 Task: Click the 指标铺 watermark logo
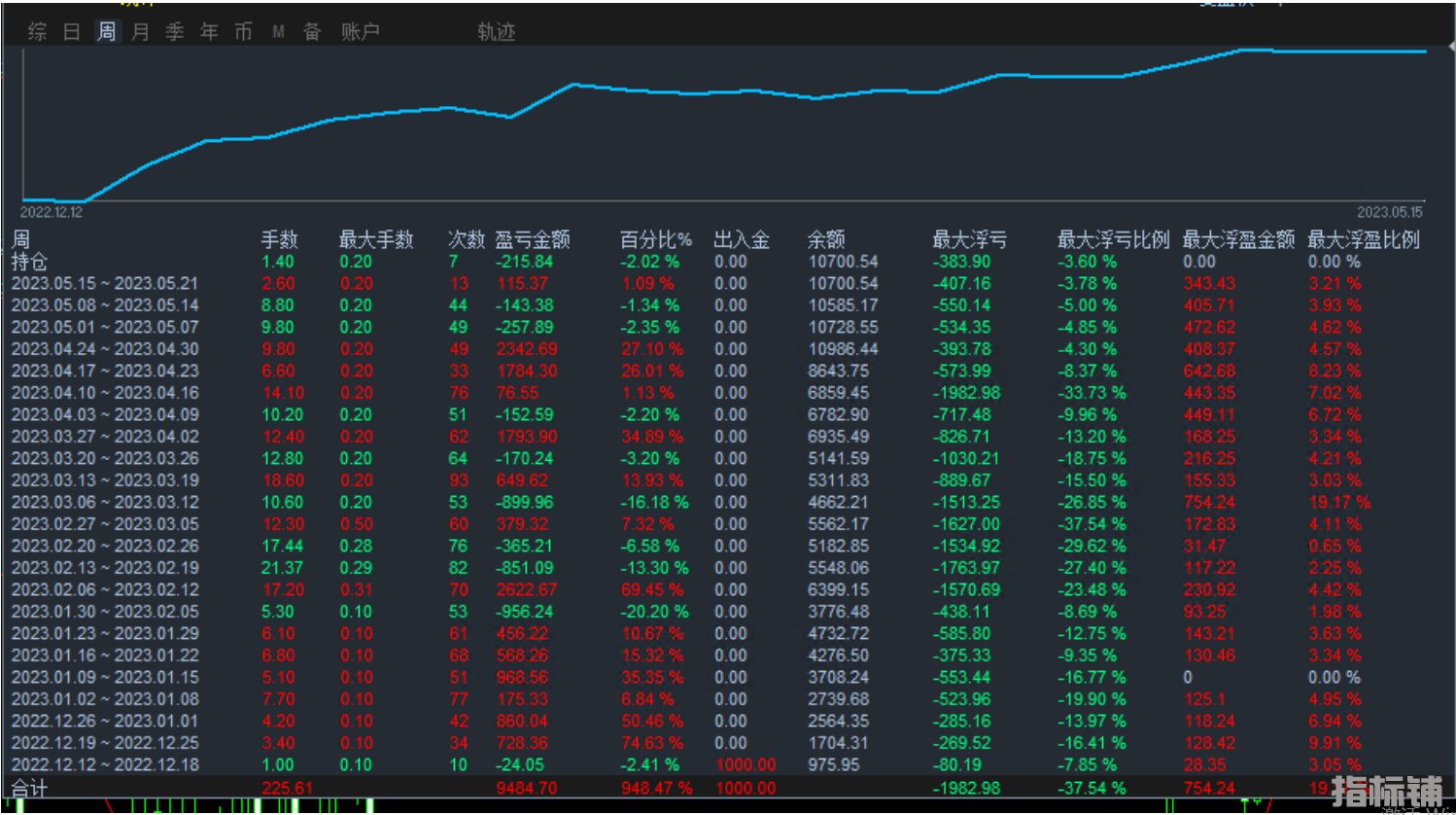point(1387,791)
